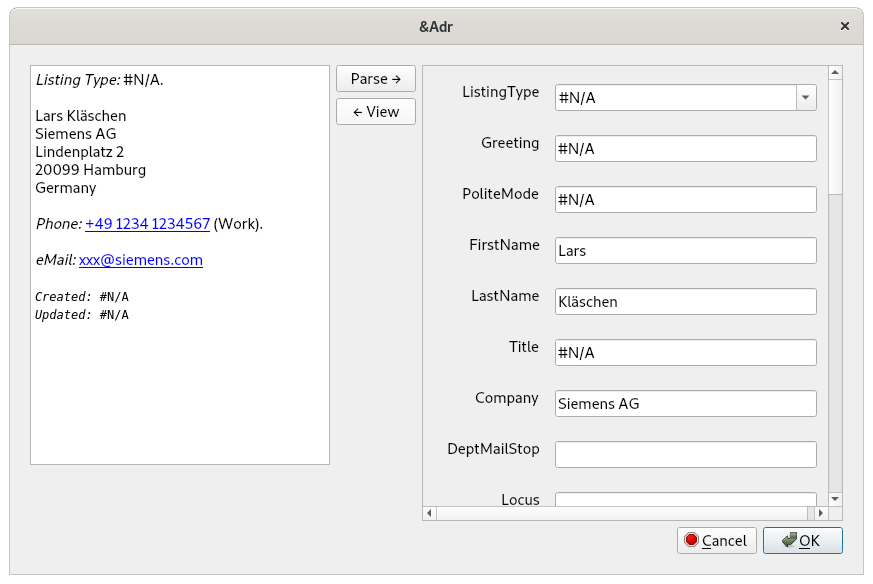
Task: Open the email link xxx@siemens.com
Action: pyautogui.click(x=141, y=259)
